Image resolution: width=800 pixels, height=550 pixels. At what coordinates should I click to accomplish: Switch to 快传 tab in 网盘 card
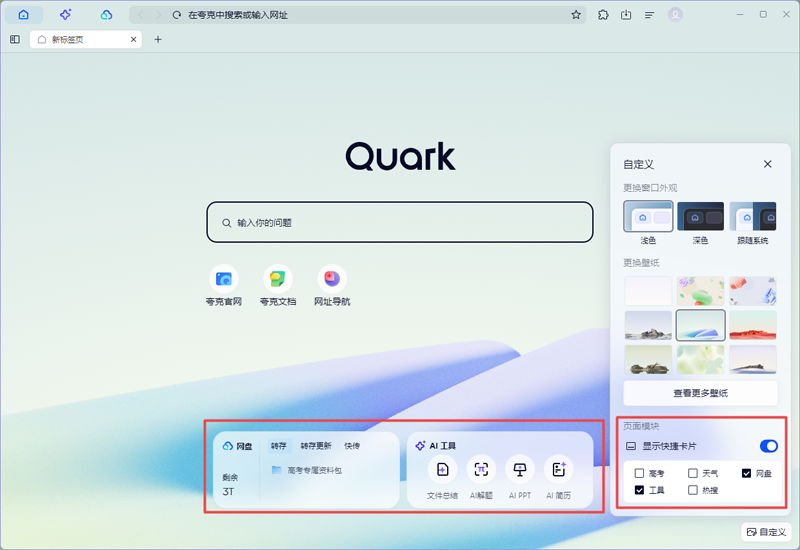click(352, 446)
